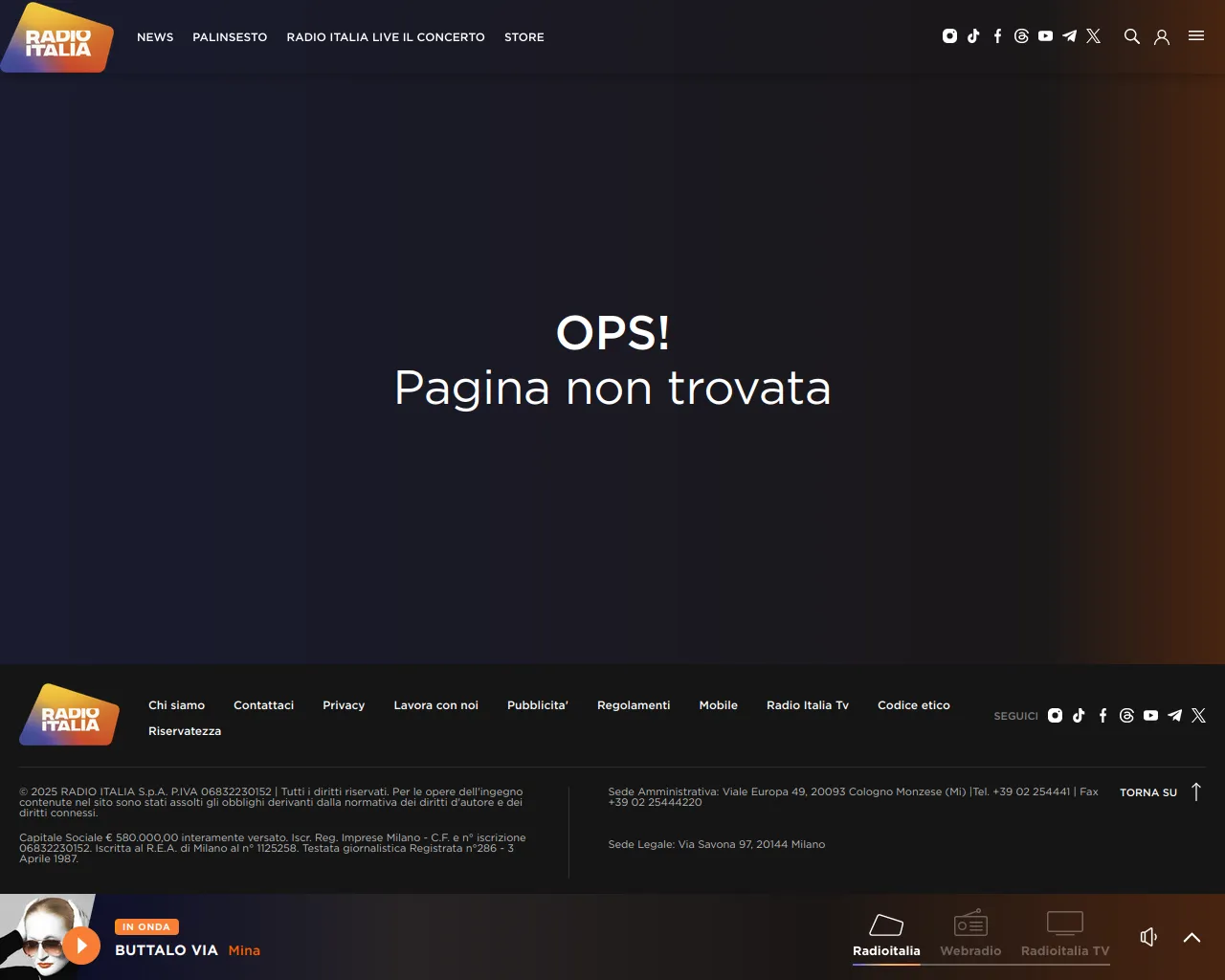Expand the player with the up chevron

[x=1192, y=937]
